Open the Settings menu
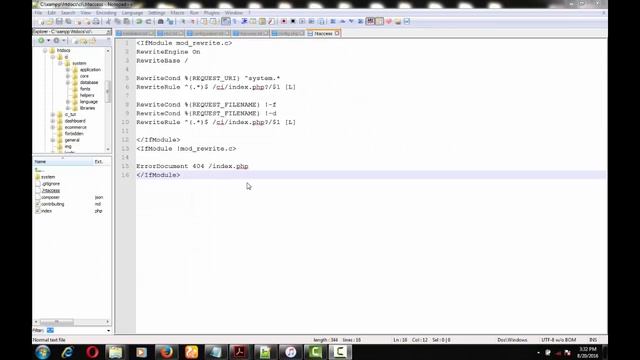The height and width of the screenshot is (360, 640). point(157,13)
